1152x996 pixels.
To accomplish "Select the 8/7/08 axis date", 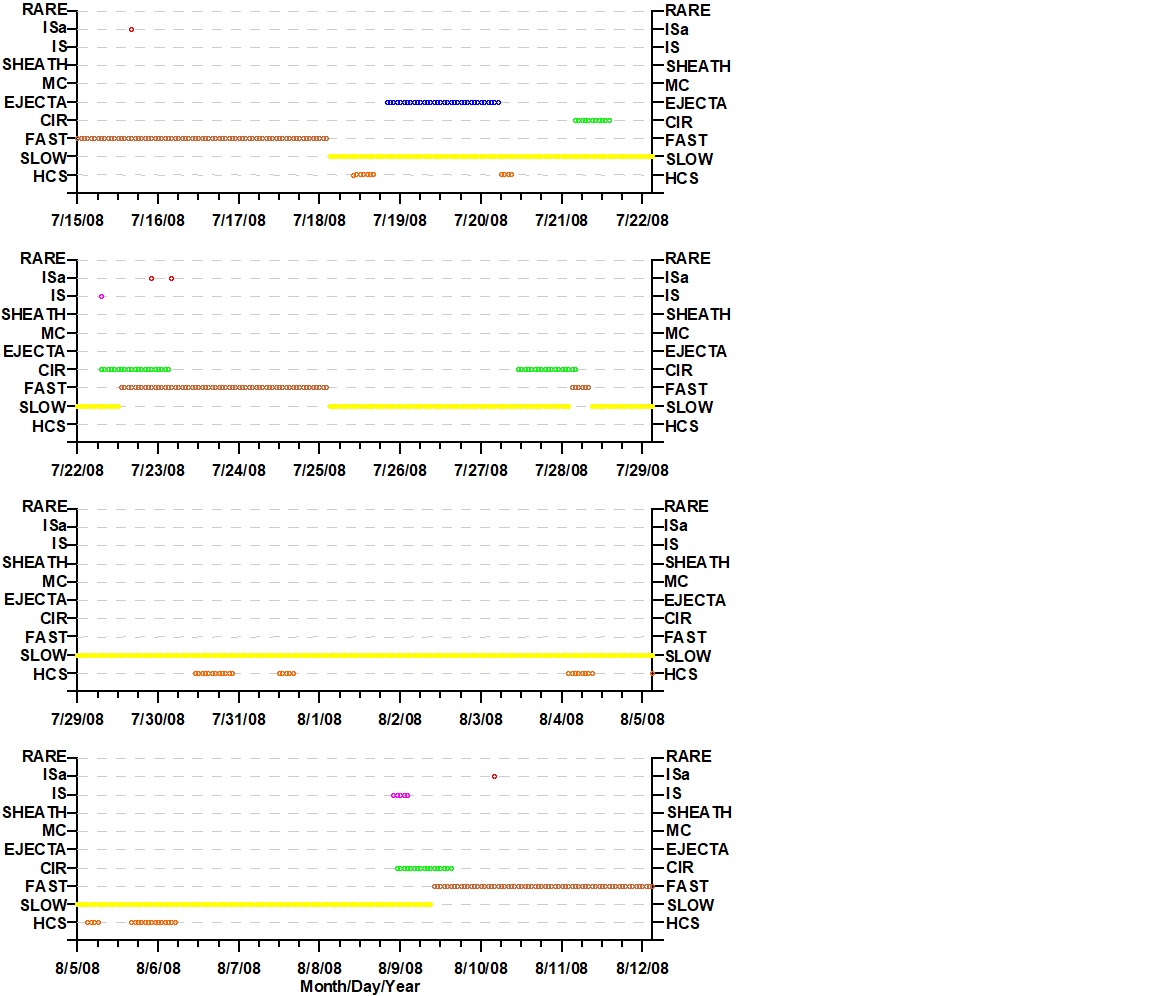I will [x=239, y=968].
